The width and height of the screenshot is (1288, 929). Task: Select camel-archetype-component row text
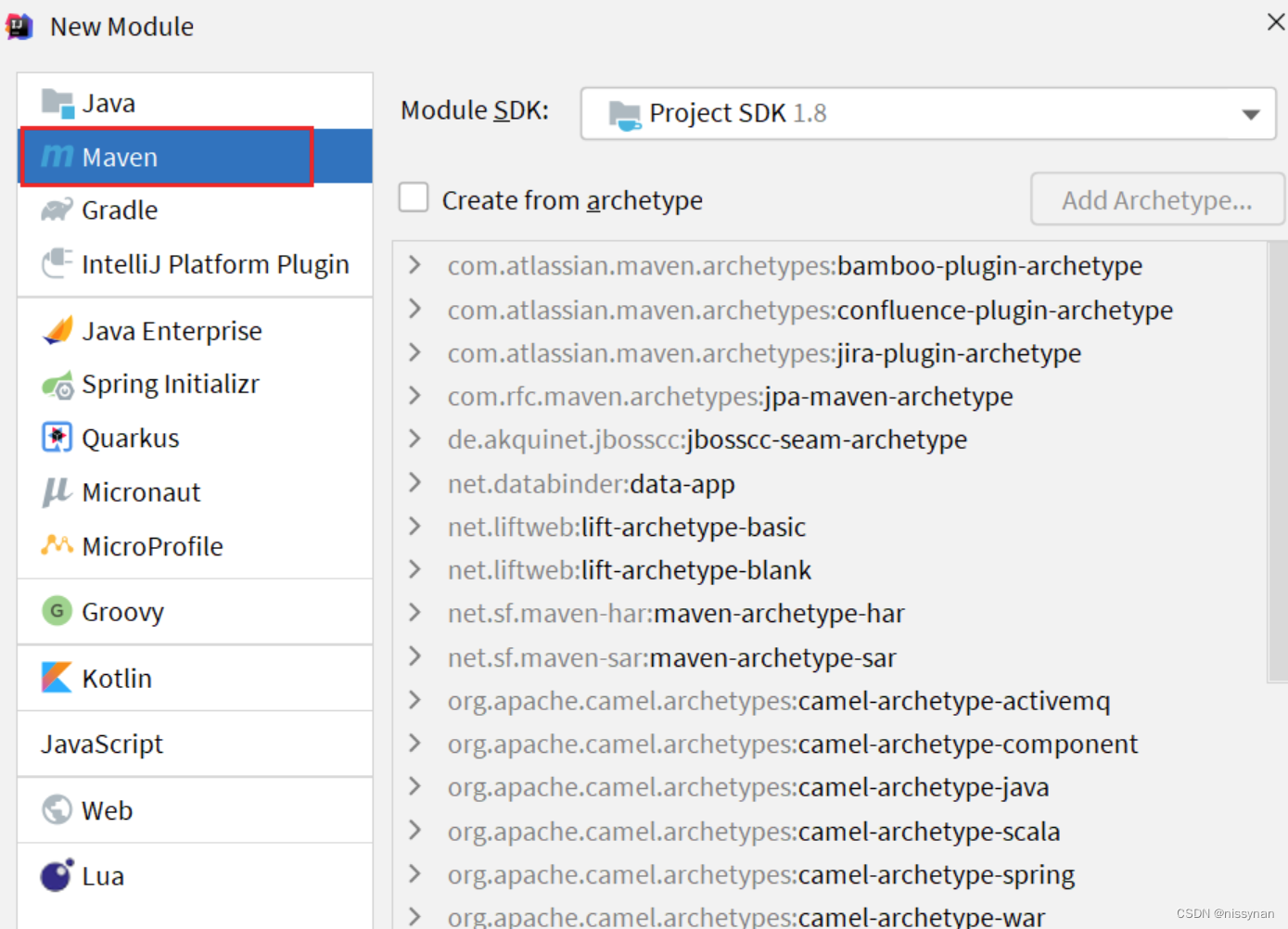pyautogui.click(x=793, y=744)
